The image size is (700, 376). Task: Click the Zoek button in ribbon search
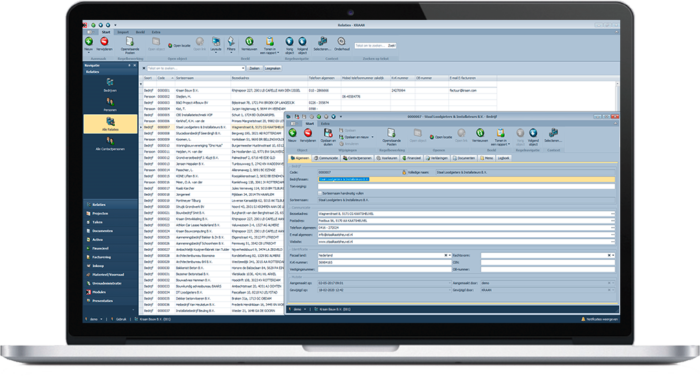pyautogui.click(x=392, y=46)
